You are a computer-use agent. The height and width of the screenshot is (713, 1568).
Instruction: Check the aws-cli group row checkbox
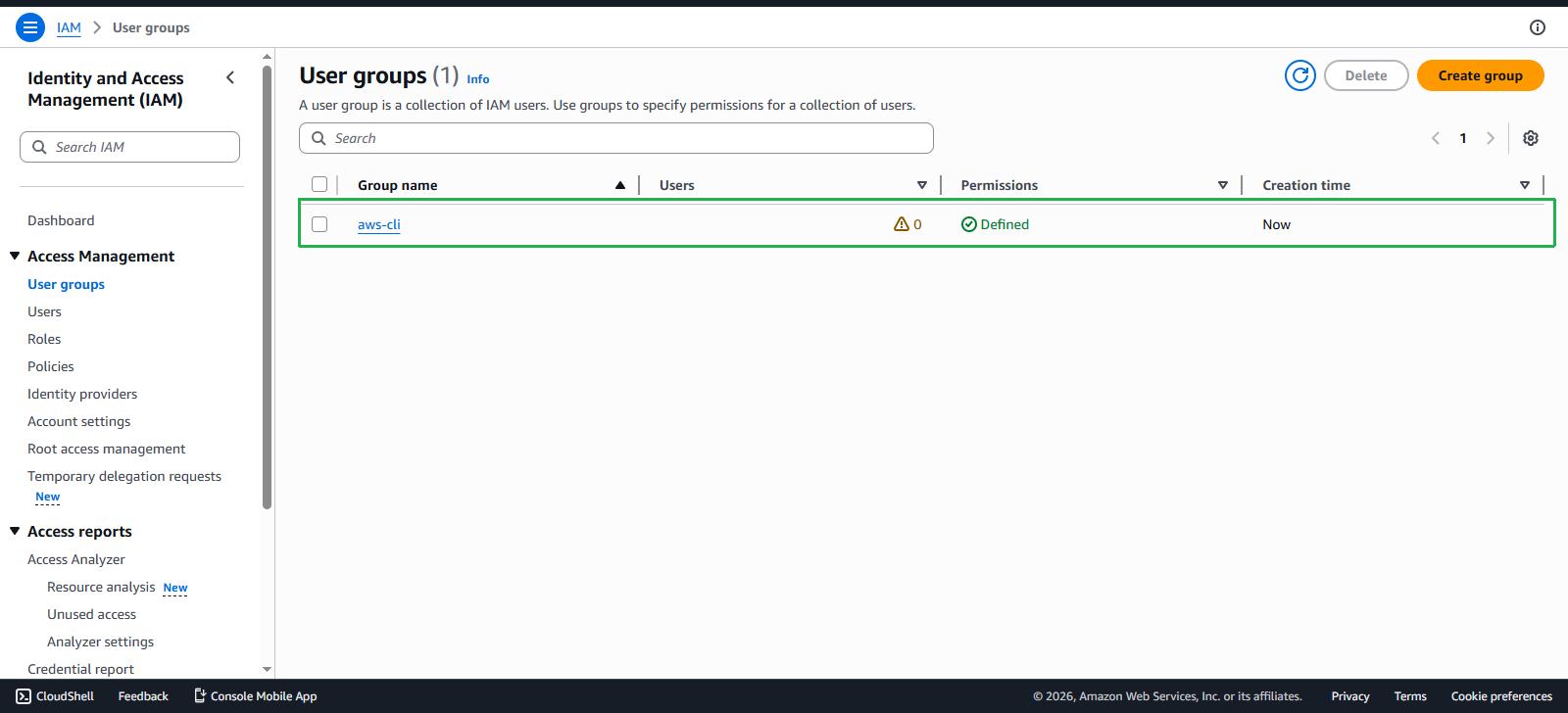click(x=319, y=224)
